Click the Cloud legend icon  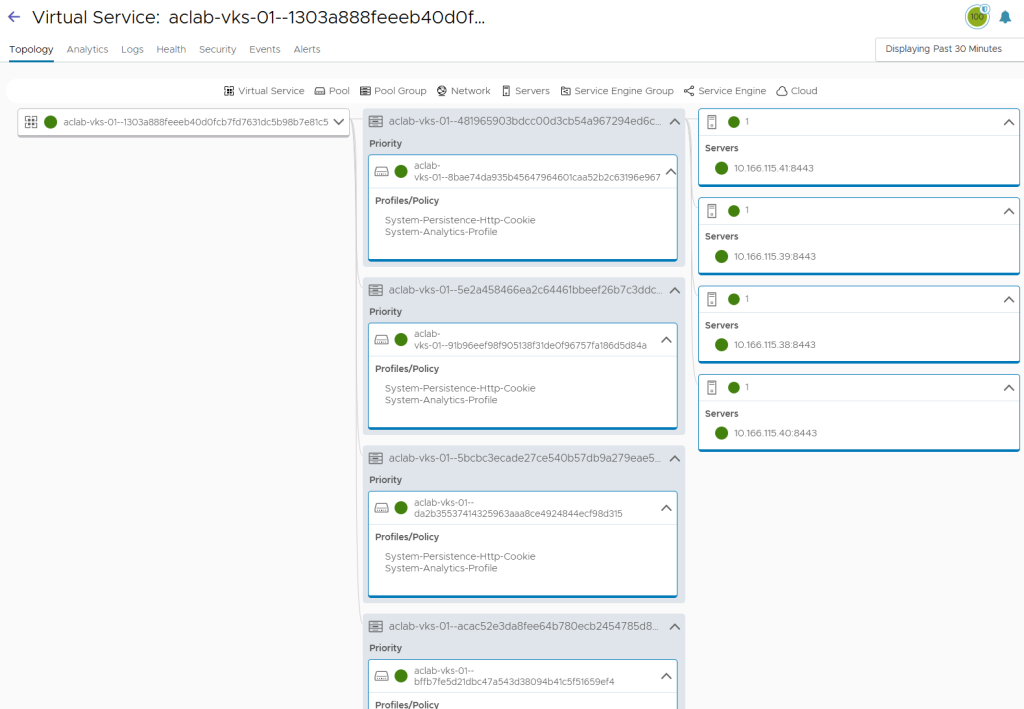[x=782, y=91]
